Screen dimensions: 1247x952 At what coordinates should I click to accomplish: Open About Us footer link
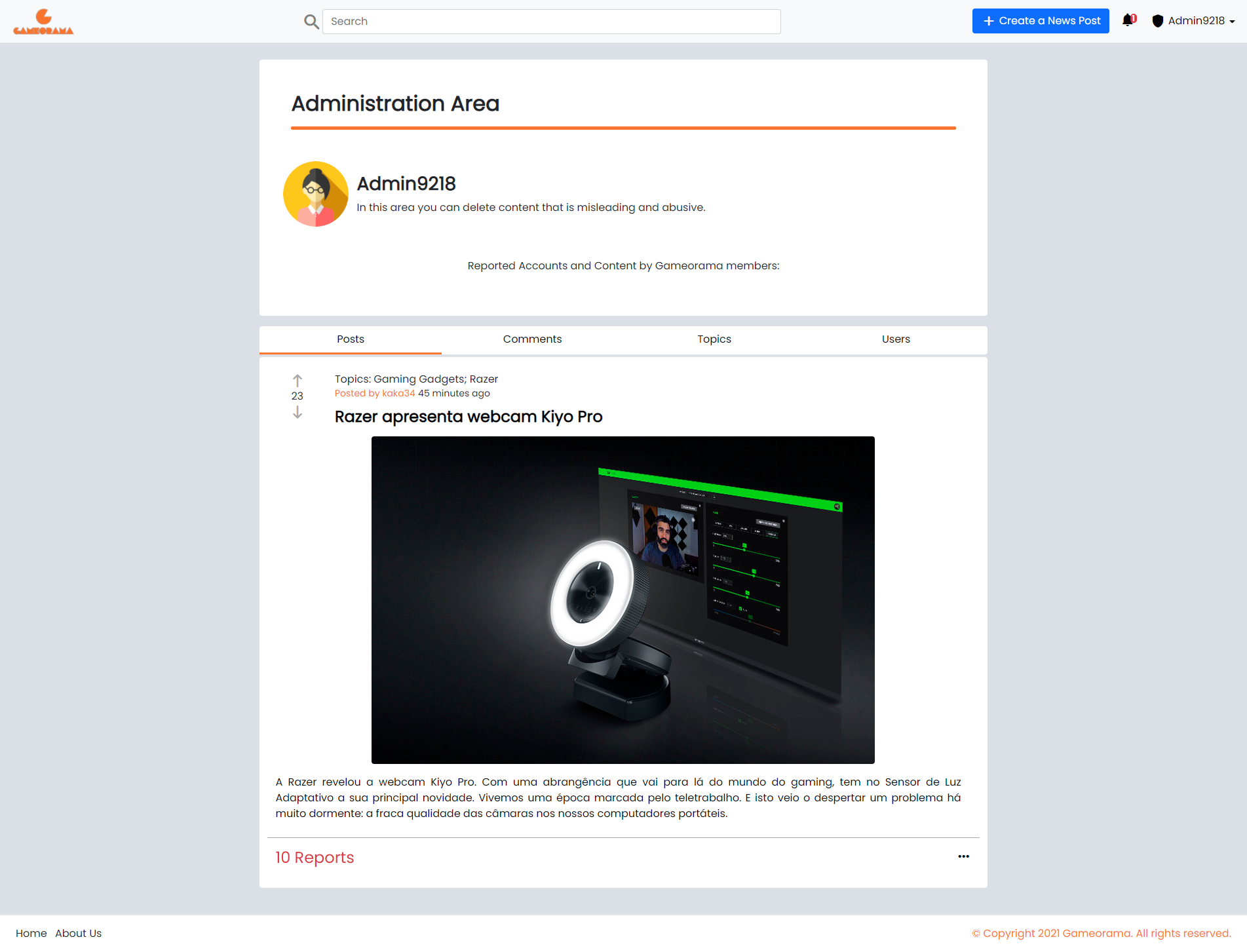79,933
